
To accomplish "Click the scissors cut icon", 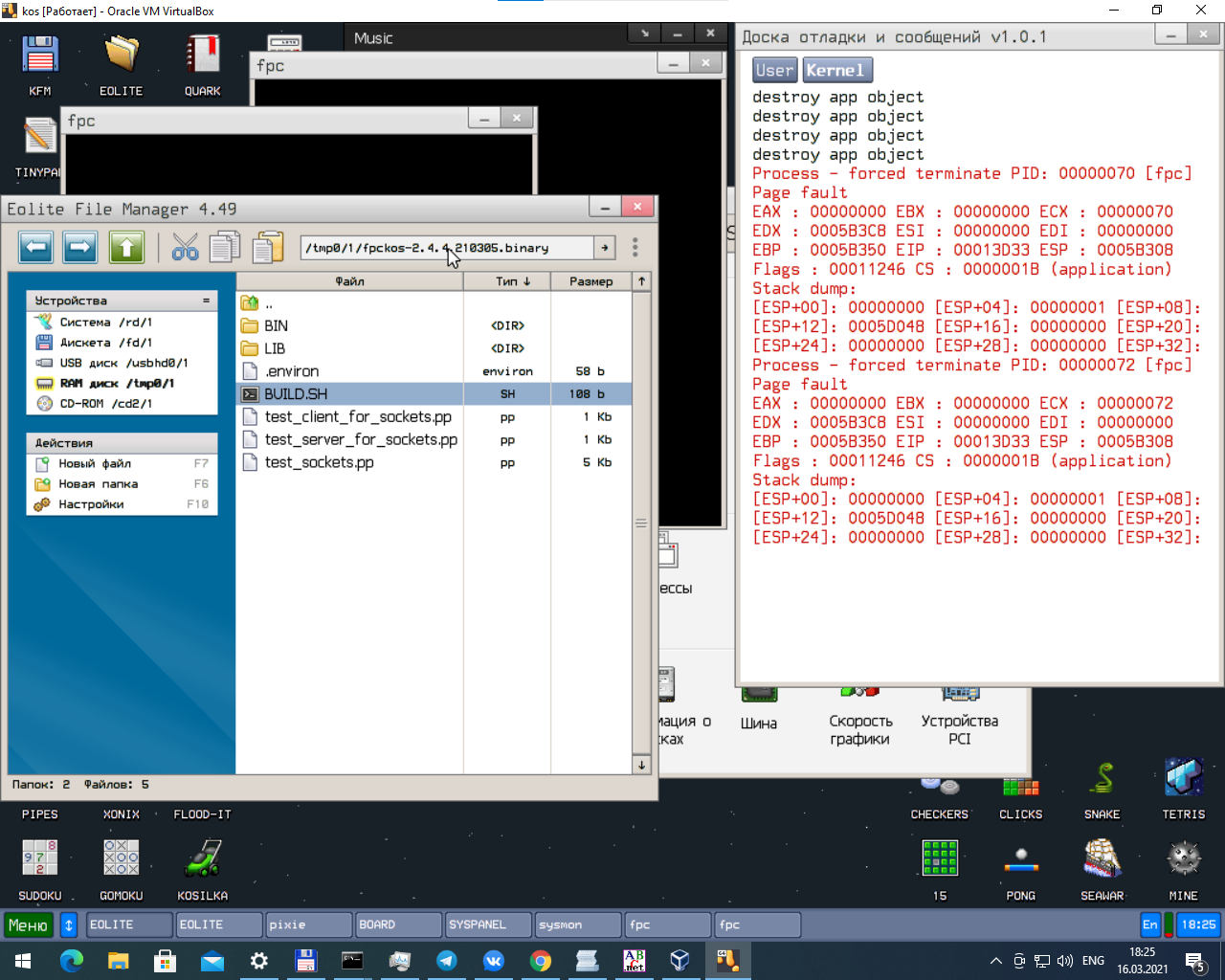I will coord(185,248).
